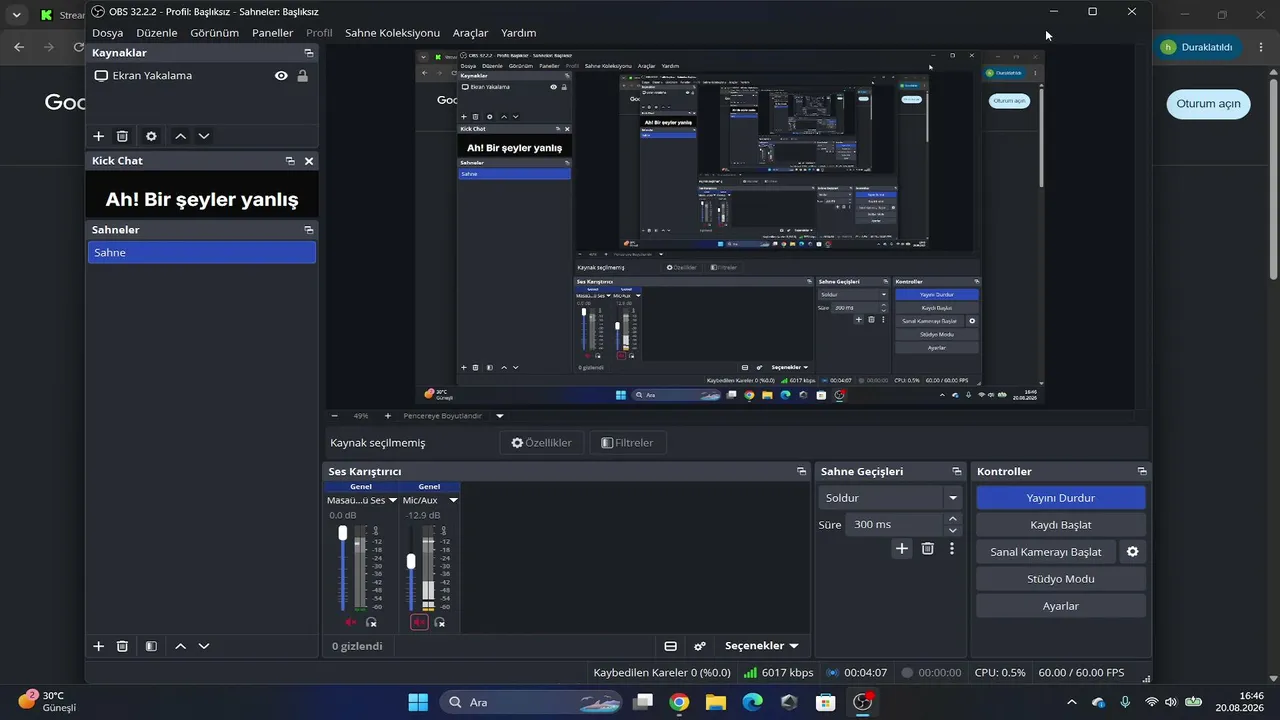Add a new scene in the Sahneler panel

98,646
